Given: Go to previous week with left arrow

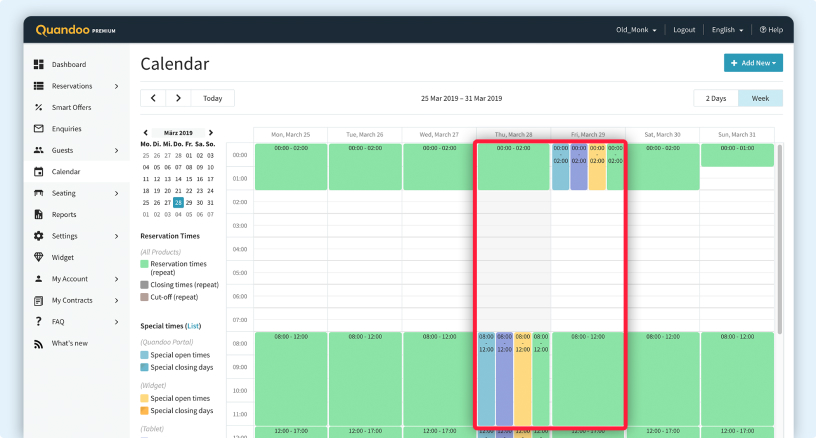Looking at the screenshot, I should pos(153,98).
